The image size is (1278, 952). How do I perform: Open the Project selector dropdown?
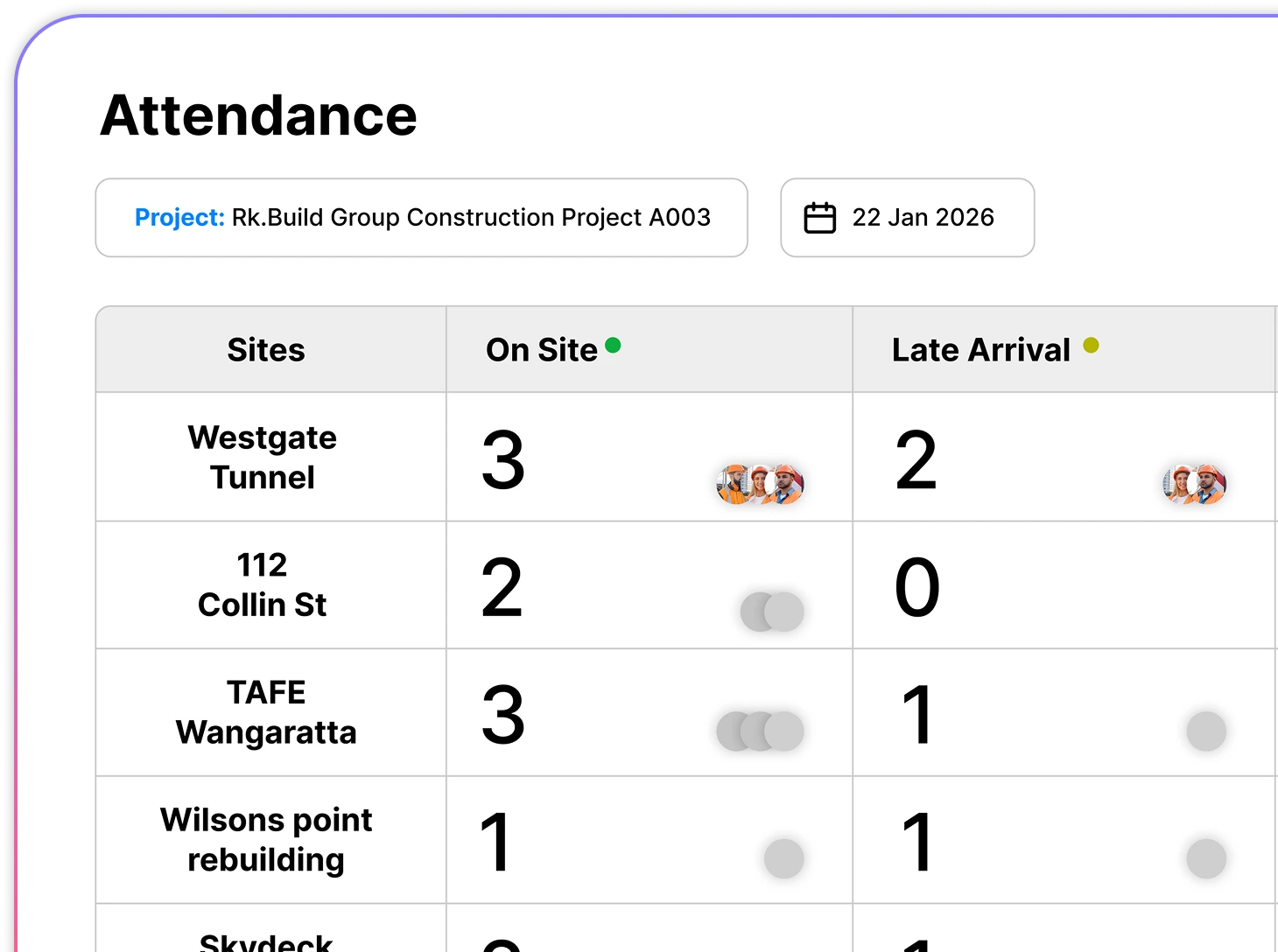421,218
